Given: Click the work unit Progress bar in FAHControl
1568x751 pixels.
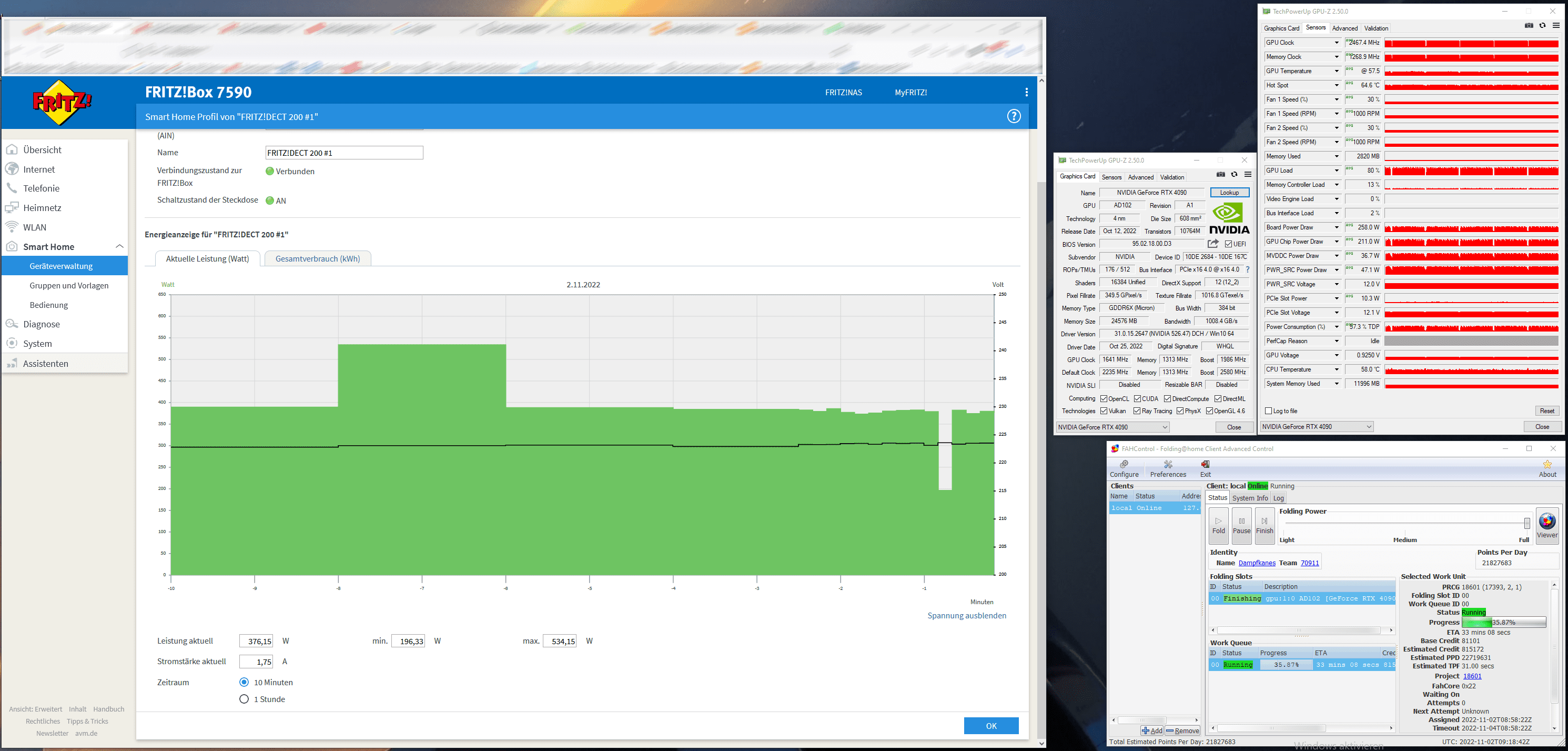Looking at the screenshot, I should click(x=1503, y=623).
